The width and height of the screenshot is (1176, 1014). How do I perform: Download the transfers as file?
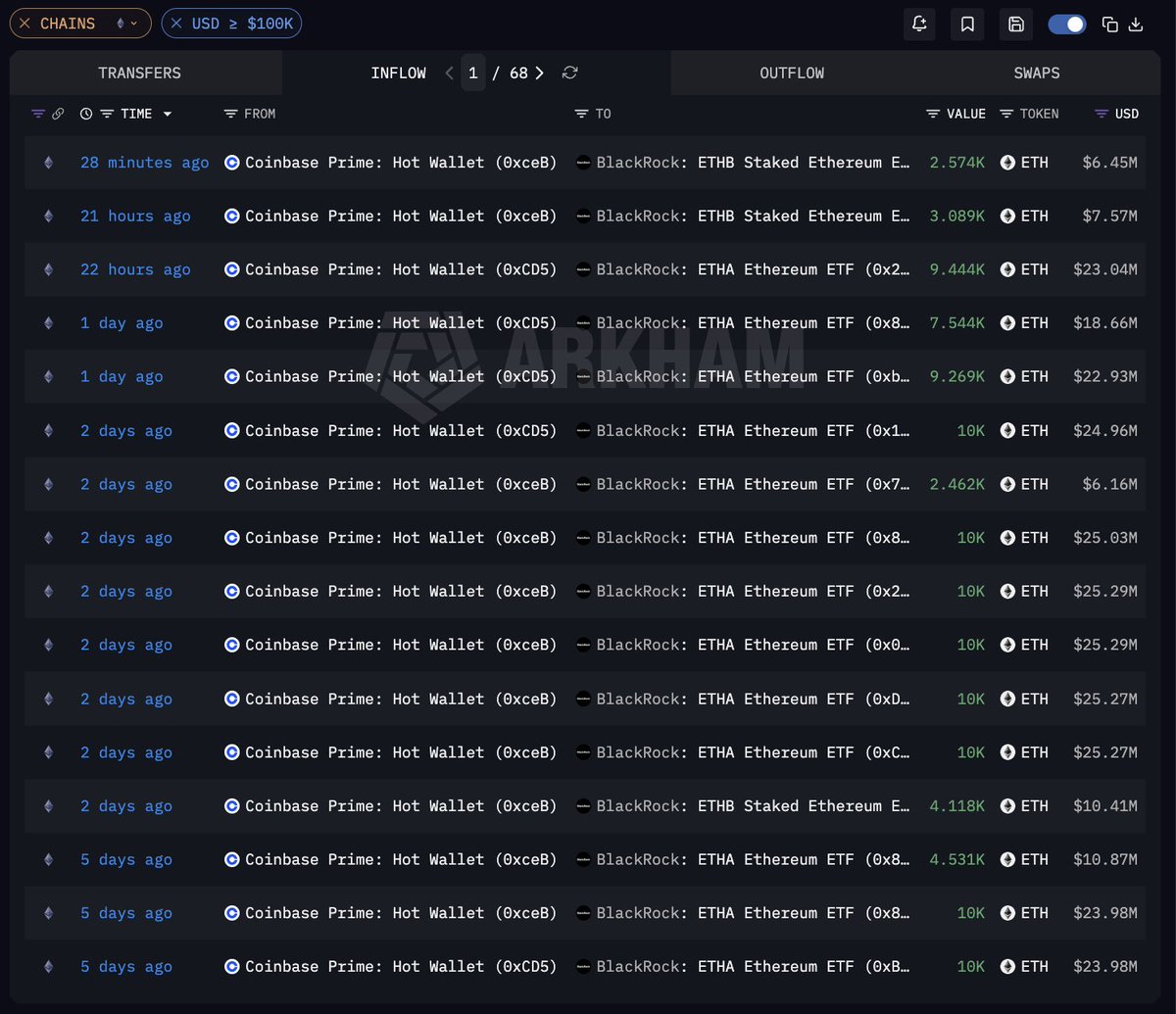(x=1136, y=24)
